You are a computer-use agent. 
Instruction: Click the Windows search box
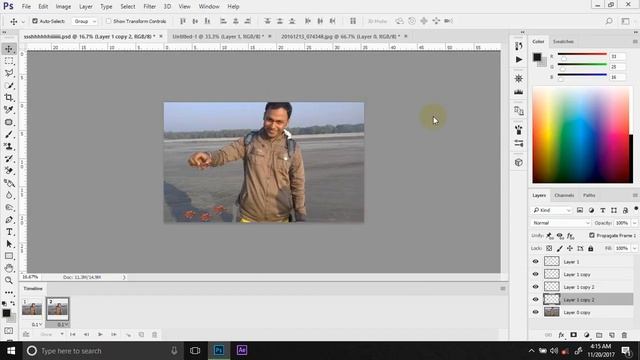coord(102,351)
